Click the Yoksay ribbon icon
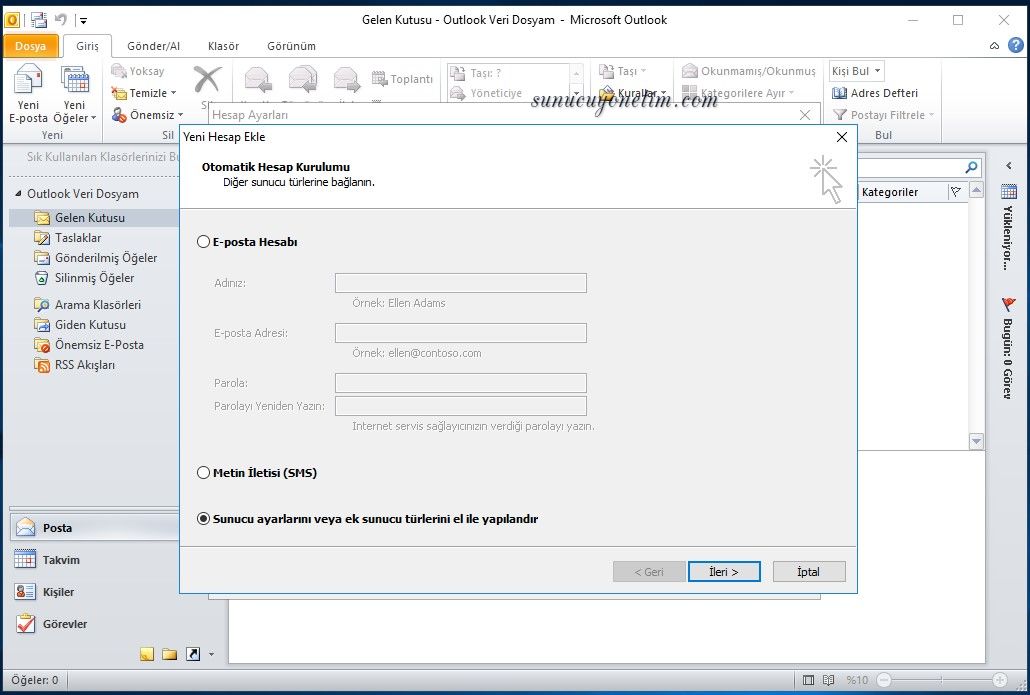Viewport: 1030px width, 695px height. [119, 71]
